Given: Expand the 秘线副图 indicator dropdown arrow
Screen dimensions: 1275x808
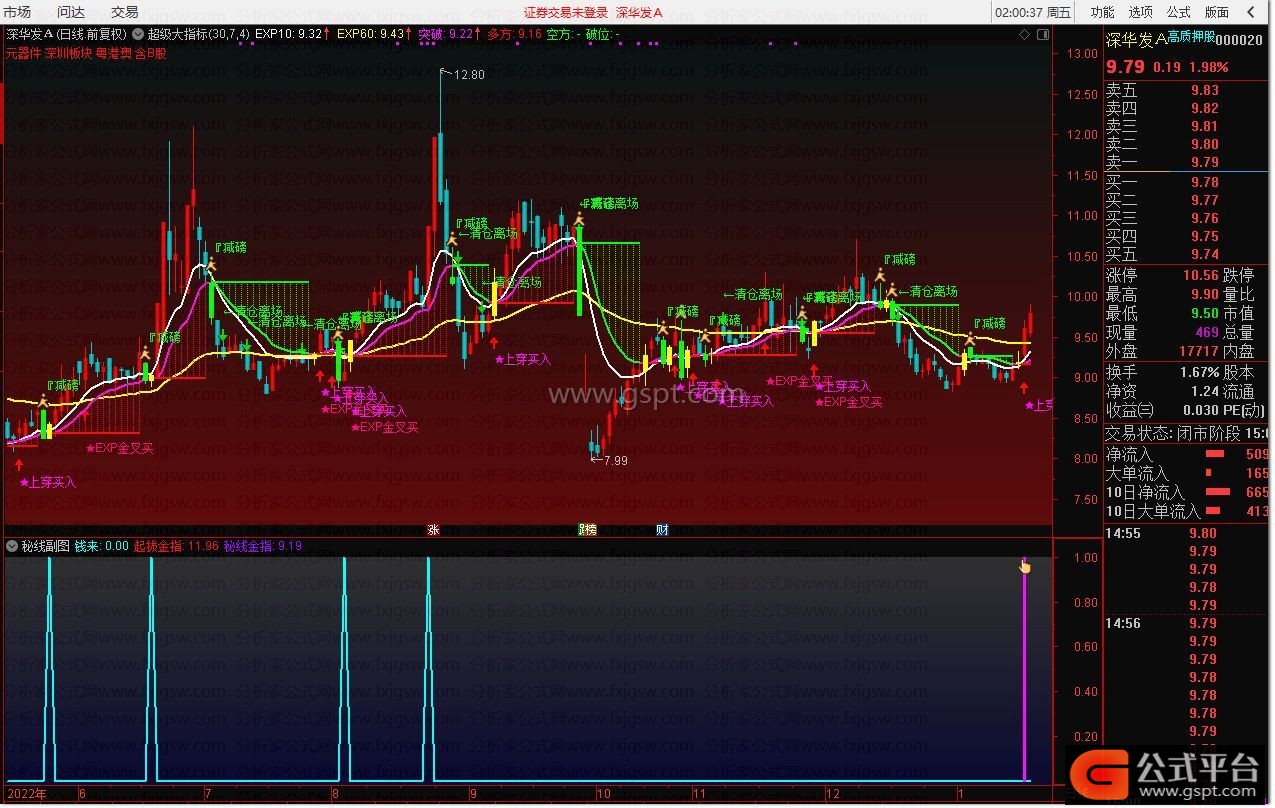Looking at the screenshot, I should [12, 546].
